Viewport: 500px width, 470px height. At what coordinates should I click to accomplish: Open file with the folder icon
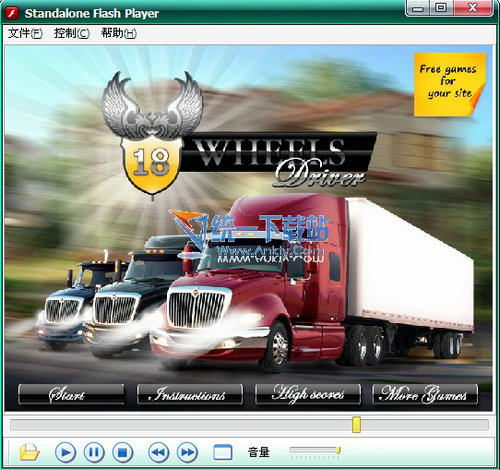pos(30,452)
